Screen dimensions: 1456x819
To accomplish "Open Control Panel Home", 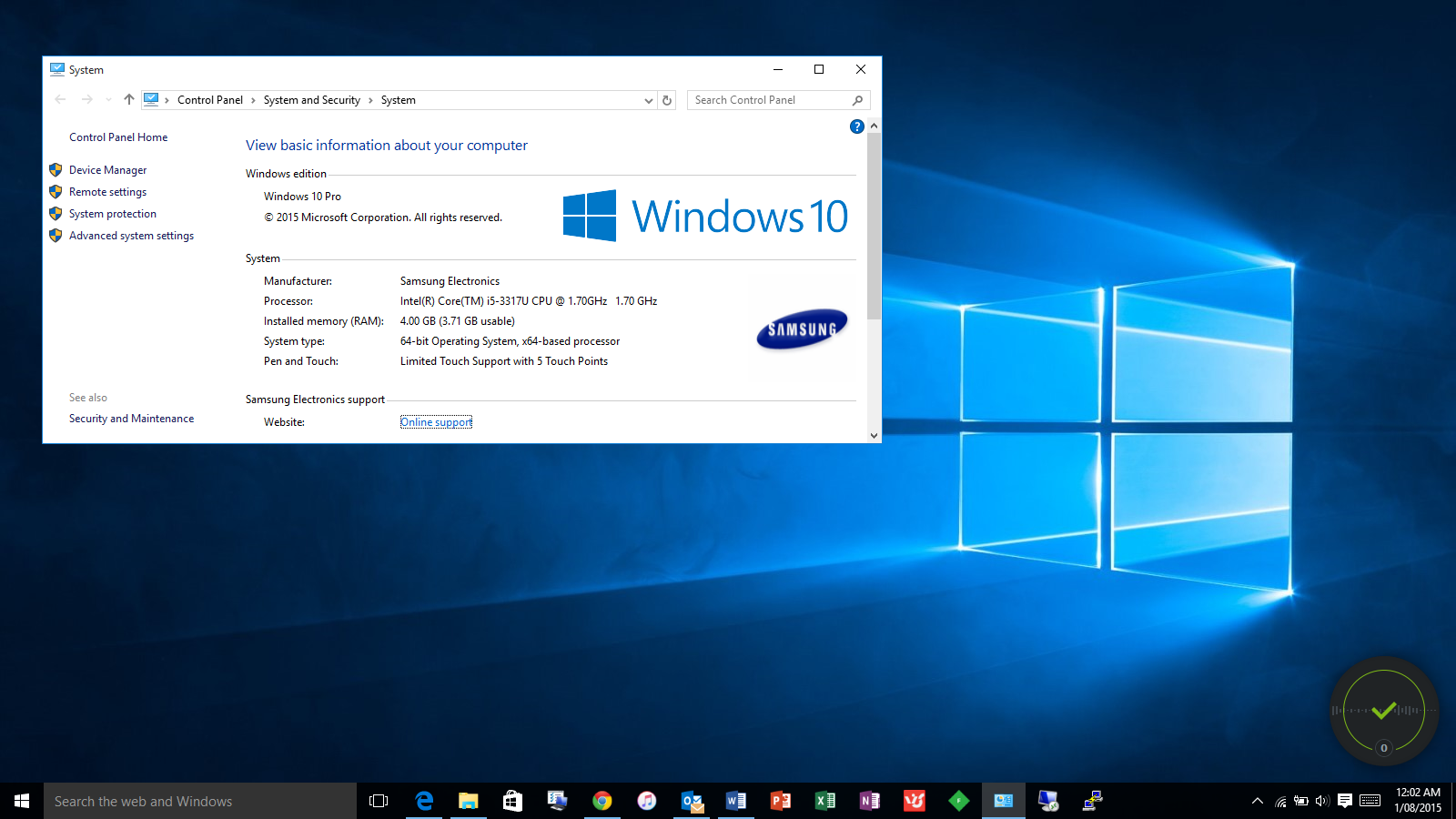I will pos(118,137).
